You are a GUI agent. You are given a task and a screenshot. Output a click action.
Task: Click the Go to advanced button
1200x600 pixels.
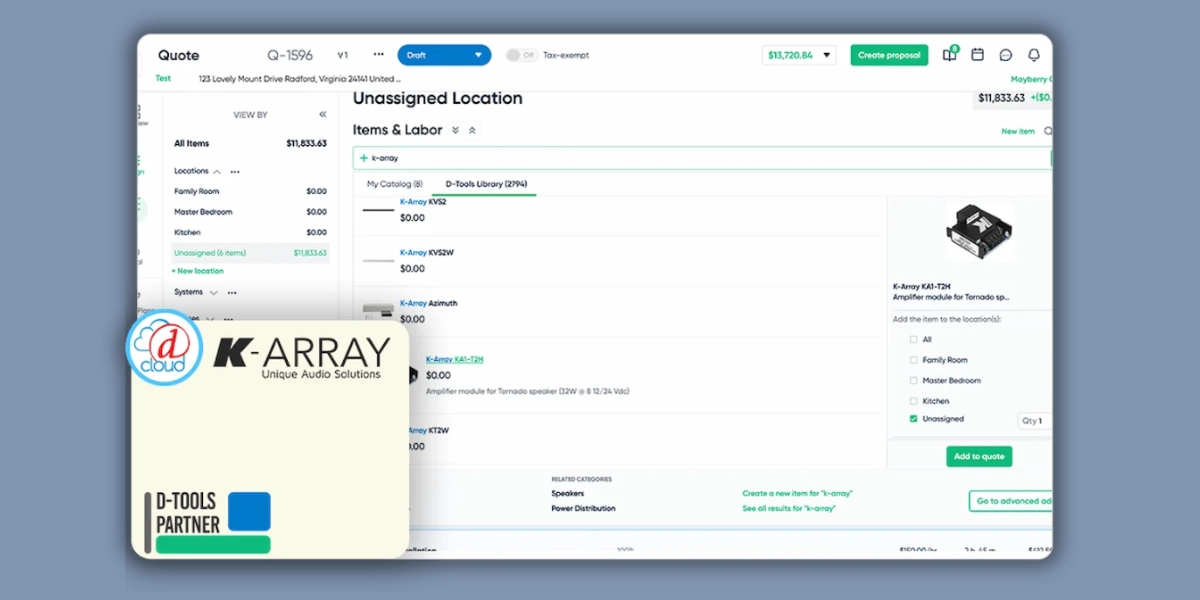[1010, 501]
